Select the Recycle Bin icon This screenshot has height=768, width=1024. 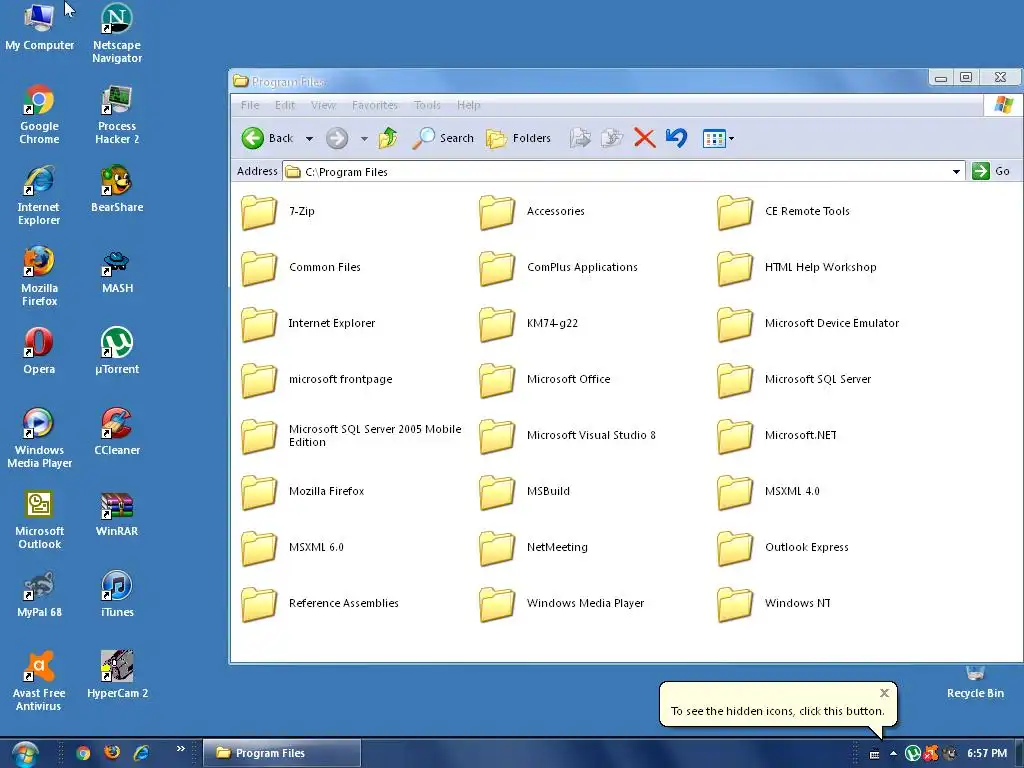pyautogui.click(x=975, y=682)
